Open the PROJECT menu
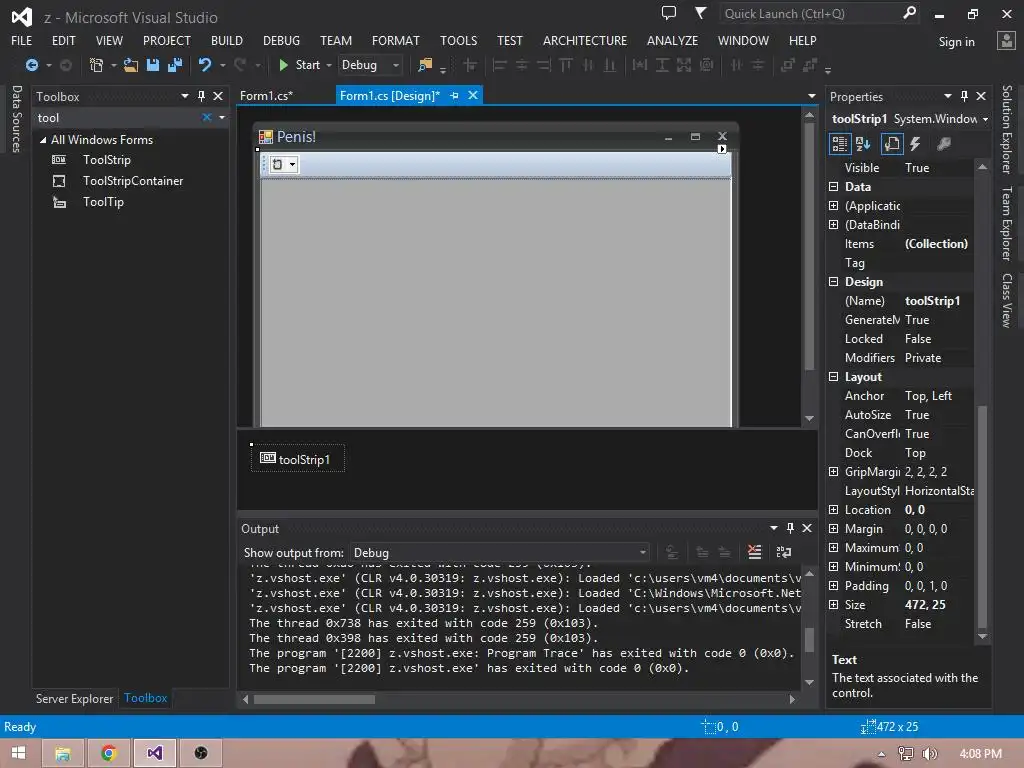 (x=167, y=40)
